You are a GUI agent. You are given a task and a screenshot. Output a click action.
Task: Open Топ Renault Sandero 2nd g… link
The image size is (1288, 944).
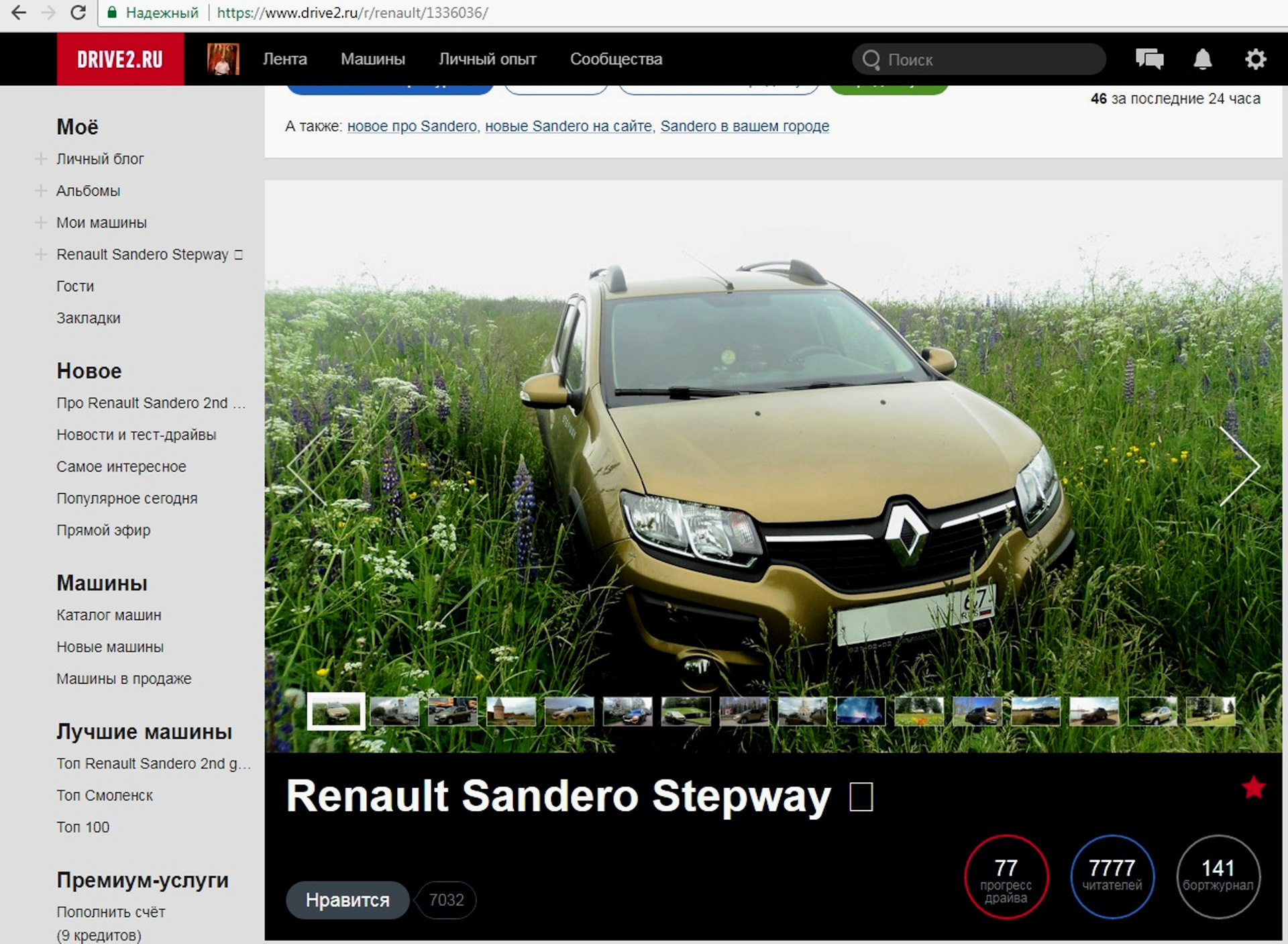(x=154, y=764)
